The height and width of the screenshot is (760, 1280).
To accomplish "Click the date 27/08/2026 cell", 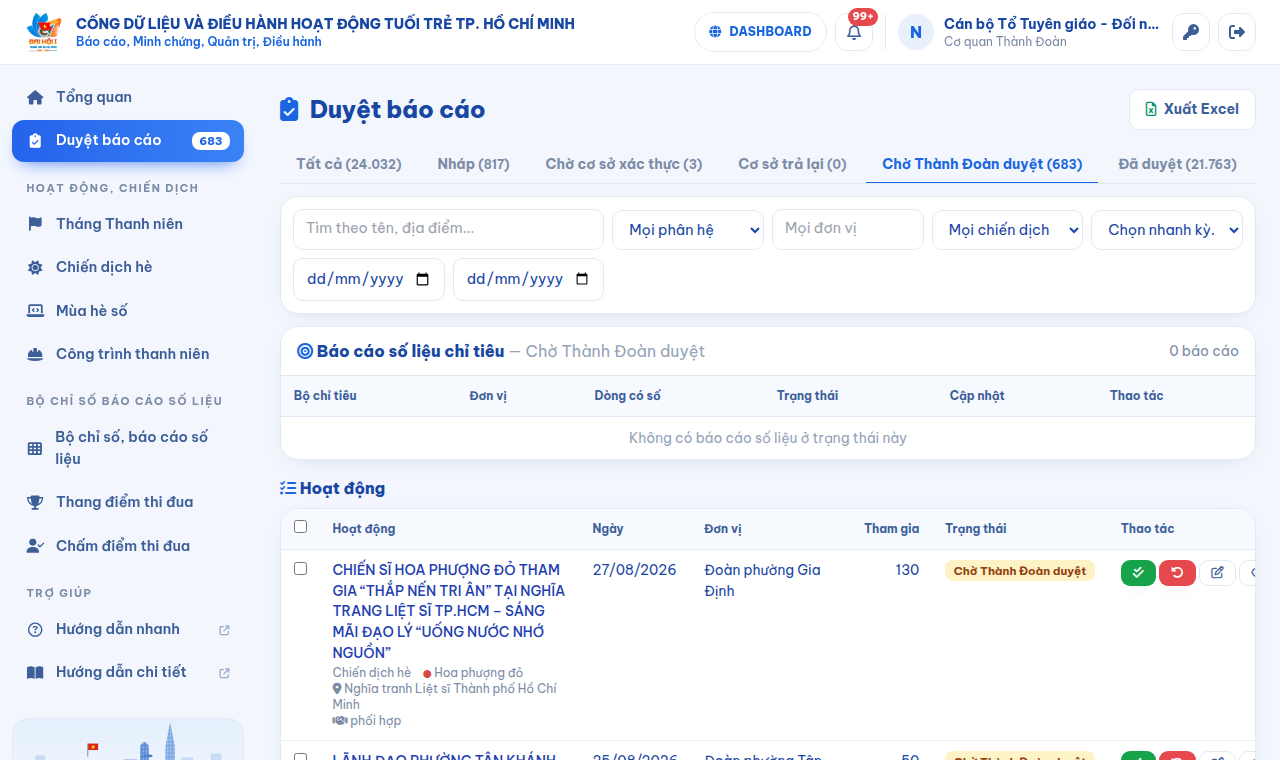I will [x=634, y=570].
